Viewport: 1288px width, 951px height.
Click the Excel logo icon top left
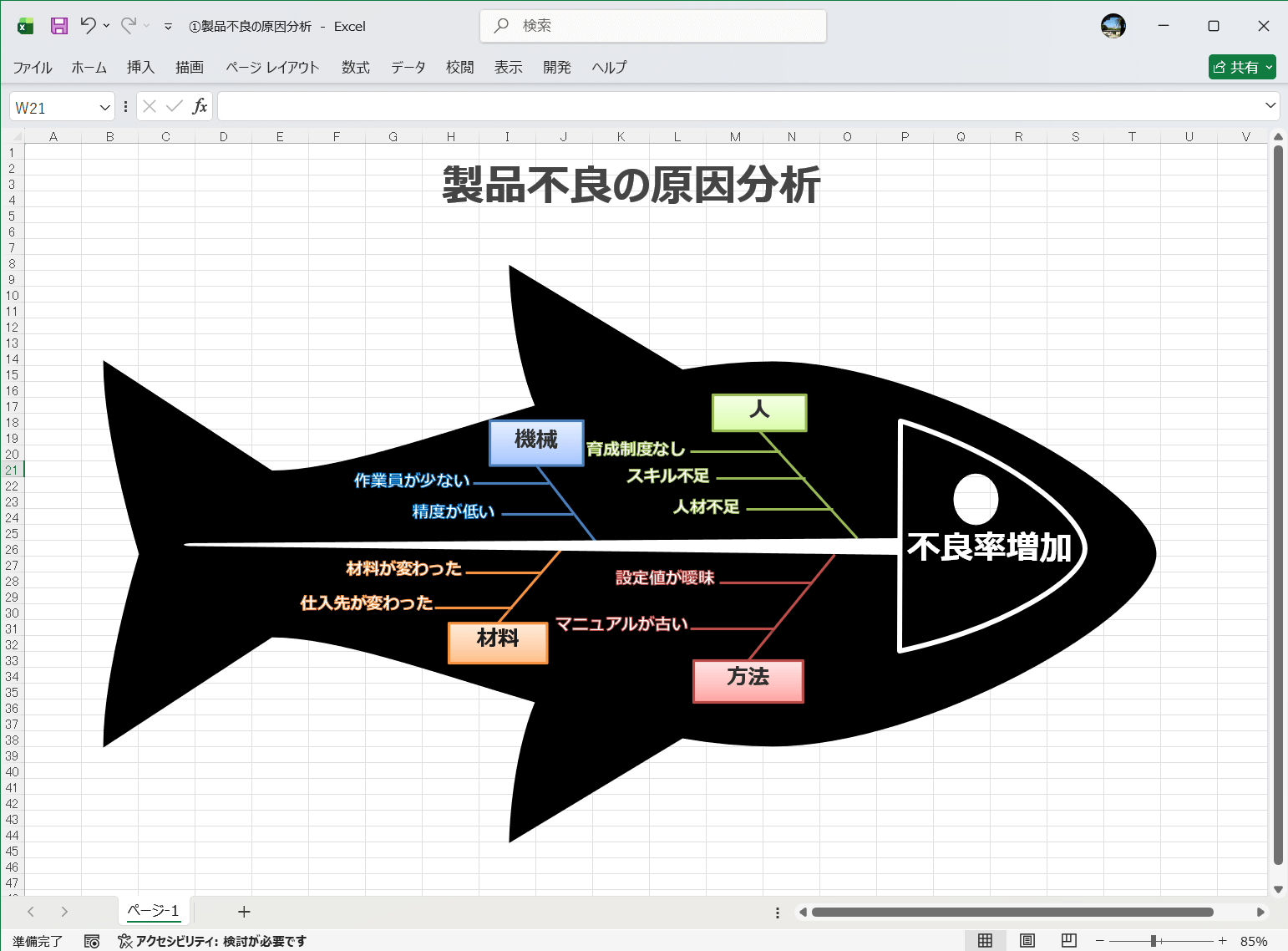click(24, 26)
